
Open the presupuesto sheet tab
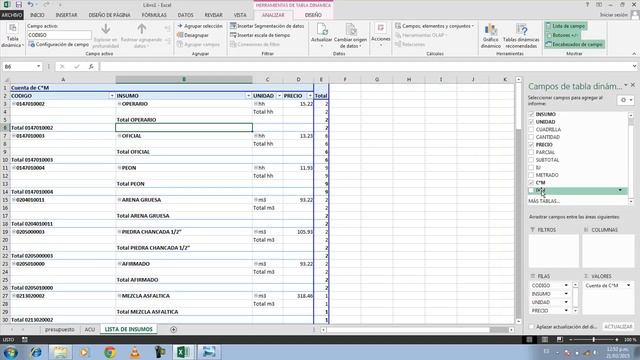tap(60, 329)
